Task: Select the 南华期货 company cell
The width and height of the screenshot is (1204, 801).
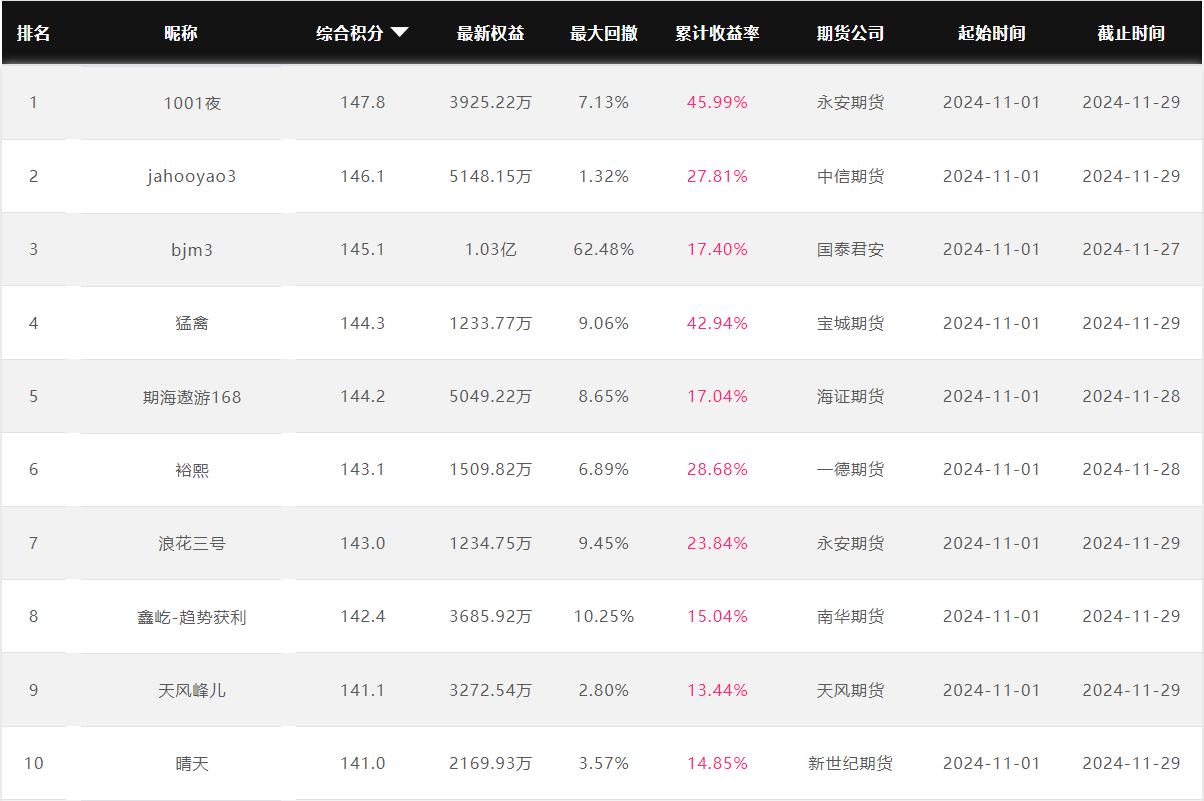Action: tap(851, 616)
